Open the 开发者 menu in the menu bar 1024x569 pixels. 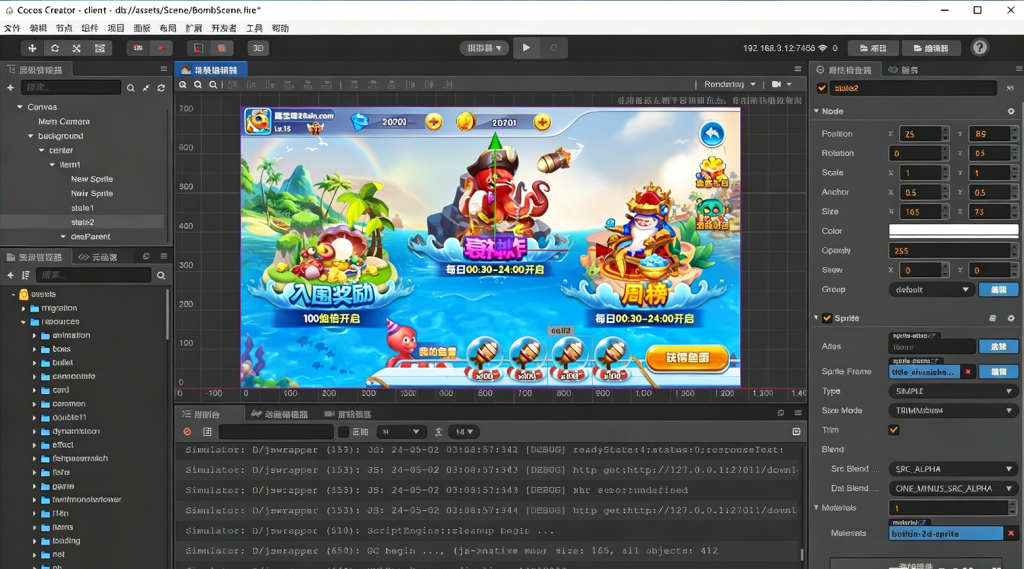224,28
